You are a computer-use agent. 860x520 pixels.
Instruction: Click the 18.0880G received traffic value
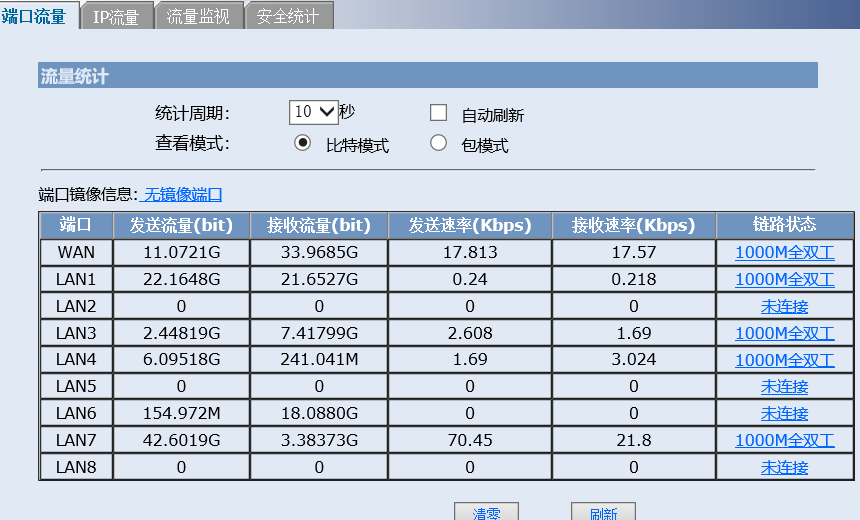click(x=319, y=414)
